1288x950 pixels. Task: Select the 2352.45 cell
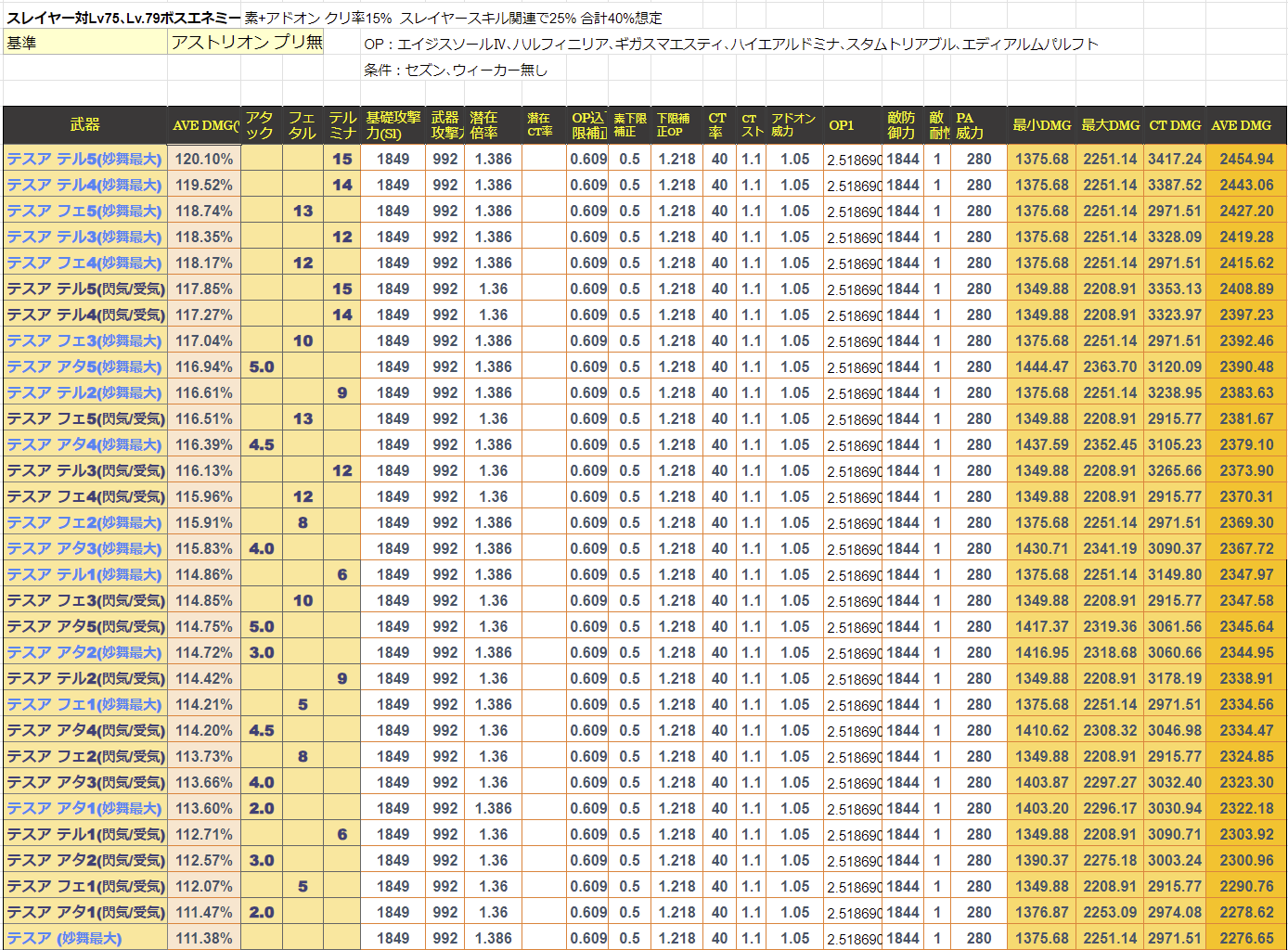click(1111, 444)
